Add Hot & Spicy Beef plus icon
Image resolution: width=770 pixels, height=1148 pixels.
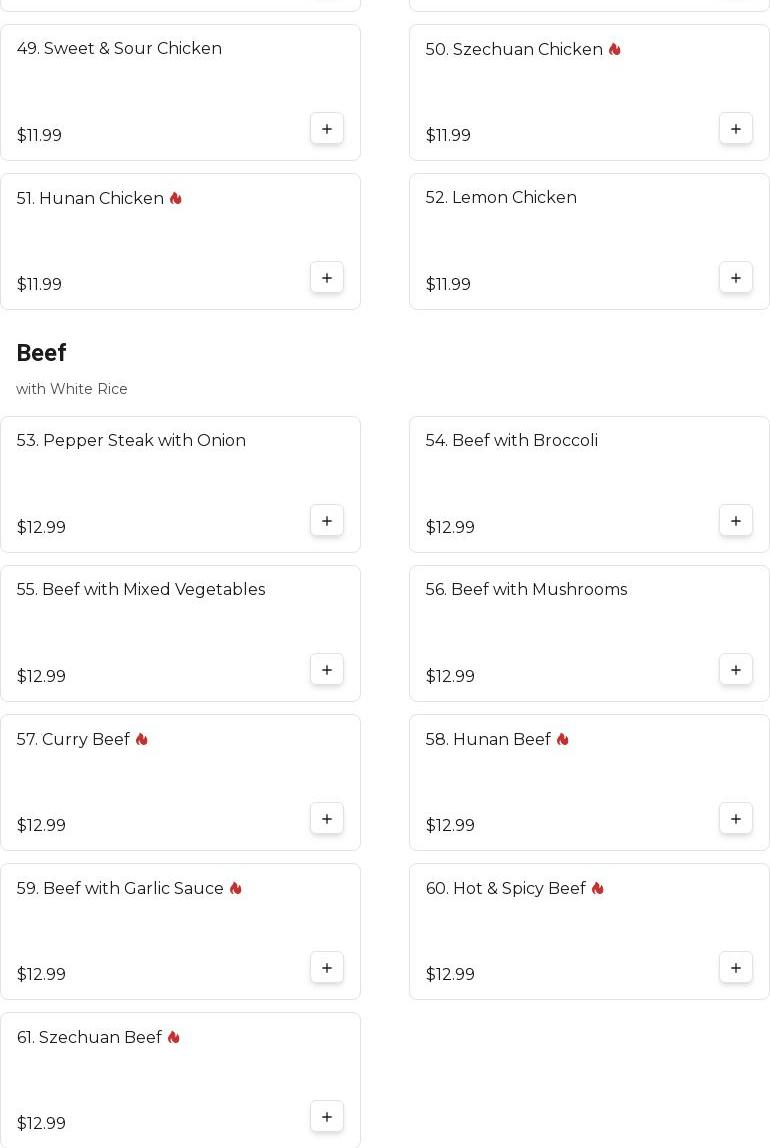pyautogui.click(x=736, y=968)
